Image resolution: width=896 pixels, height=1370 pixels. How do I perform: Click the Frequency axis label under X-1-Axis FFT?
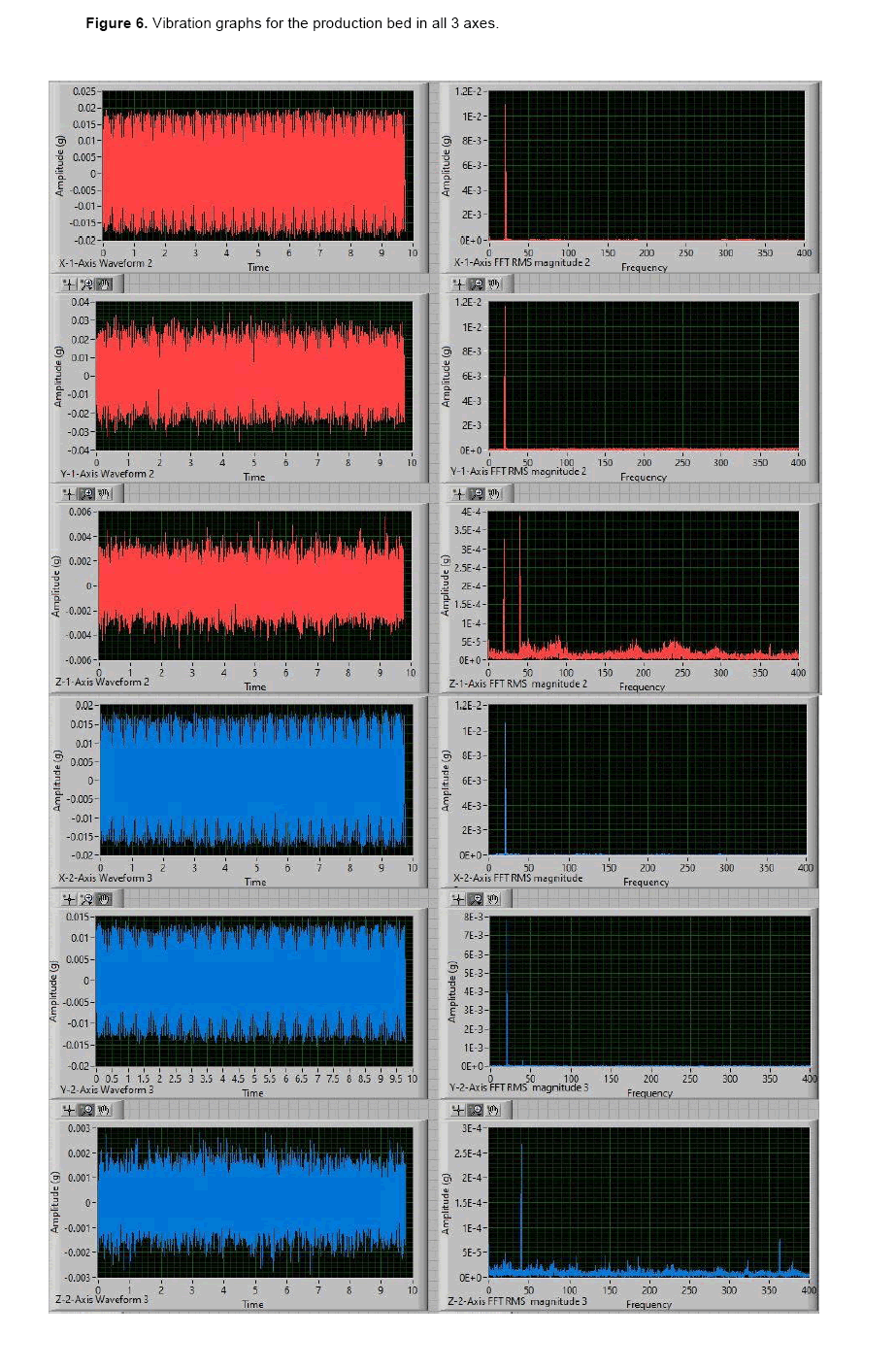(x=644, y=267)
